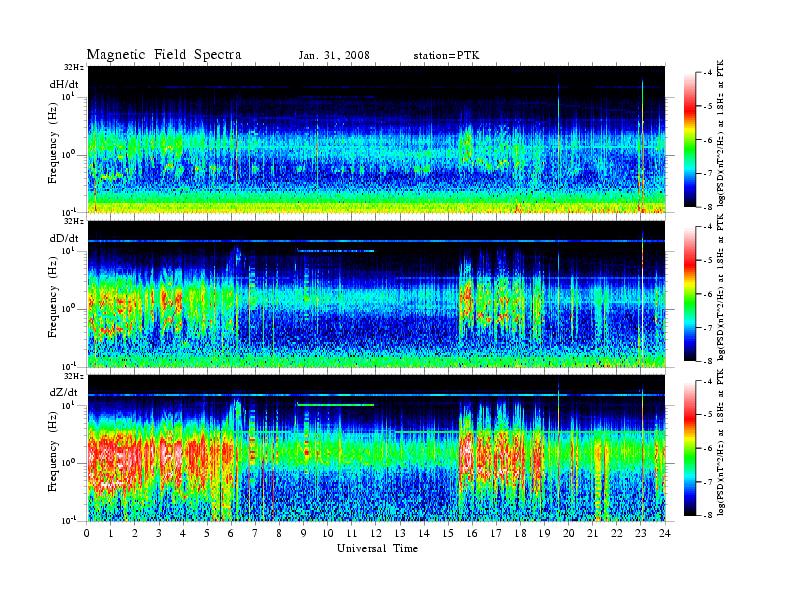Click hour "7" on the Universal Time axis

point(255,533)
